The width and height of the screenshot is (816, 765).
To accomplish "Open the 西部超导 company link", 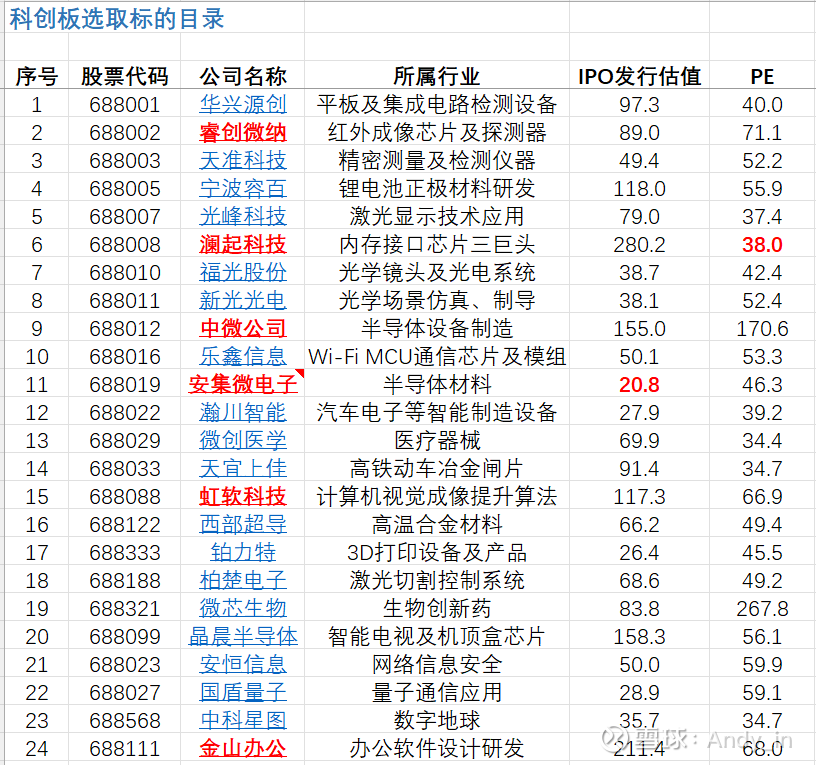I will click(x=243, y=525).
